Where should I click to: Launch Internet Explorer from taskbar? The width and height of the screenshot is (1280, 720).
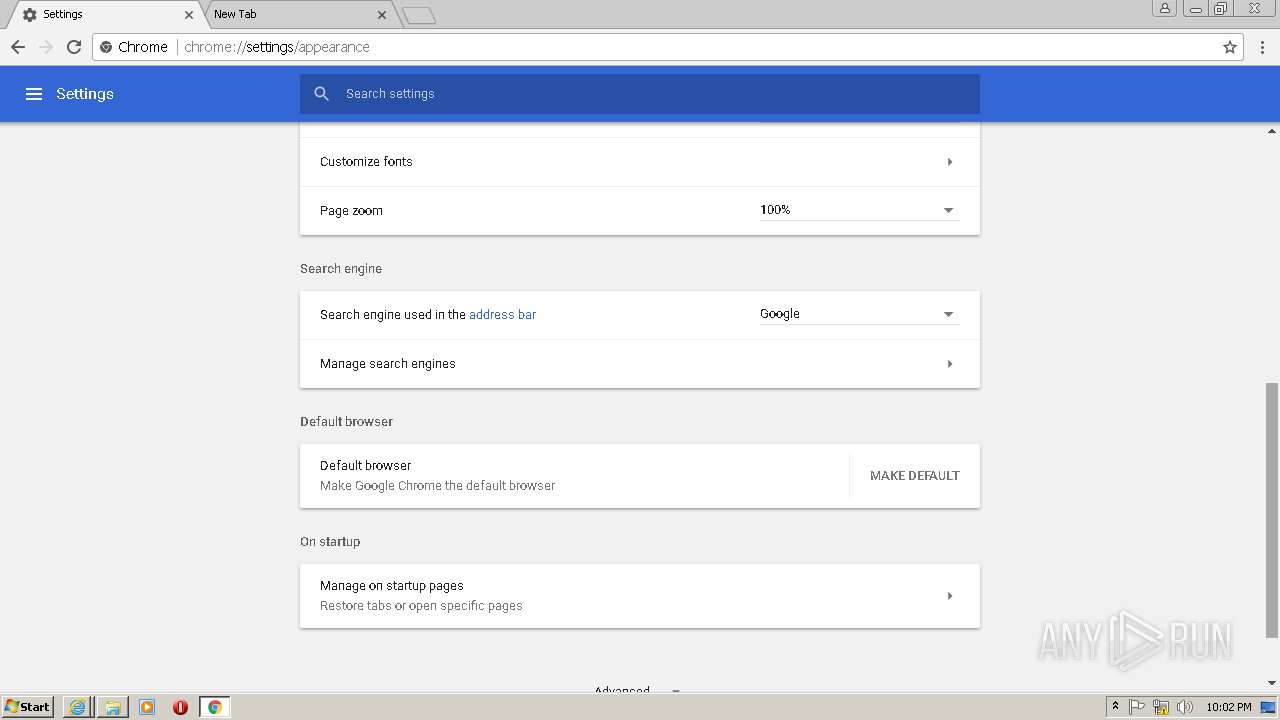pos(77,707)
